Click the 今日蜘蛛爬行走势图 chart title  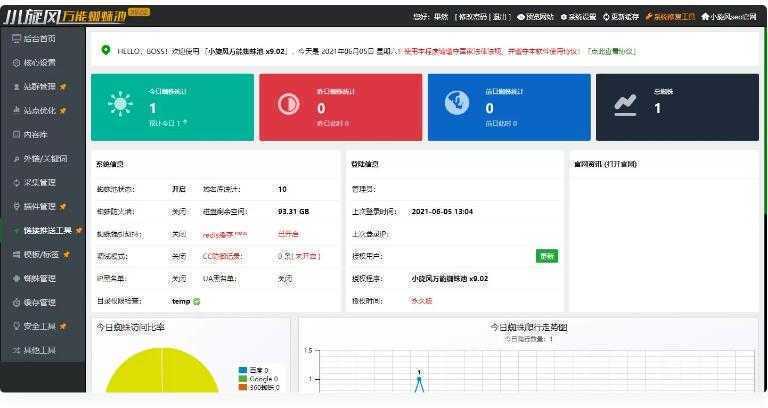click(528, 327)
